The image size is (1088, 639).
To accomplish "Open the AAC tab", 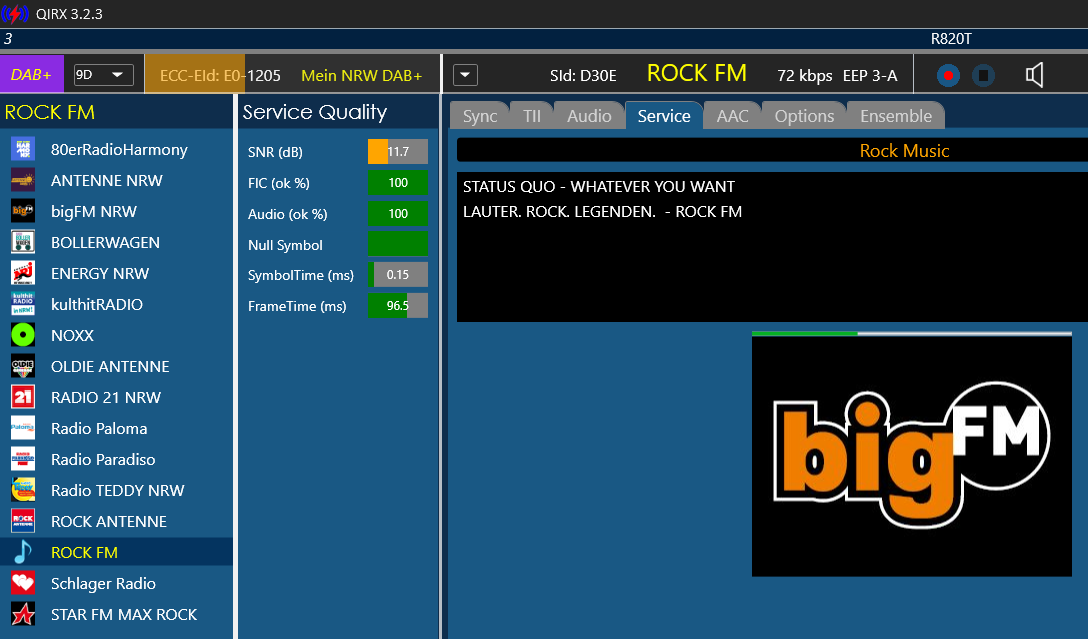I will click(732, 116).
